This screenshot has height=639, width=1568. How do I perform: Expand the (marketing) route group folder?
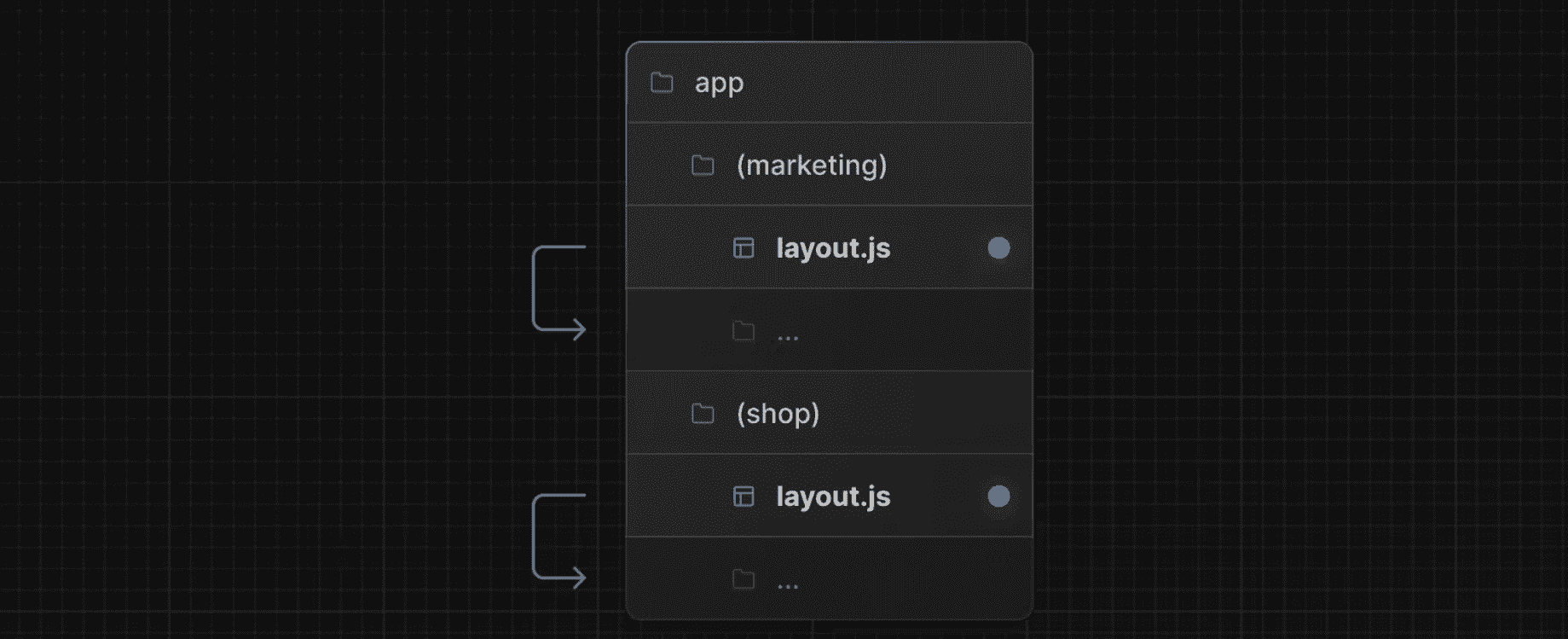pos(811,165)
